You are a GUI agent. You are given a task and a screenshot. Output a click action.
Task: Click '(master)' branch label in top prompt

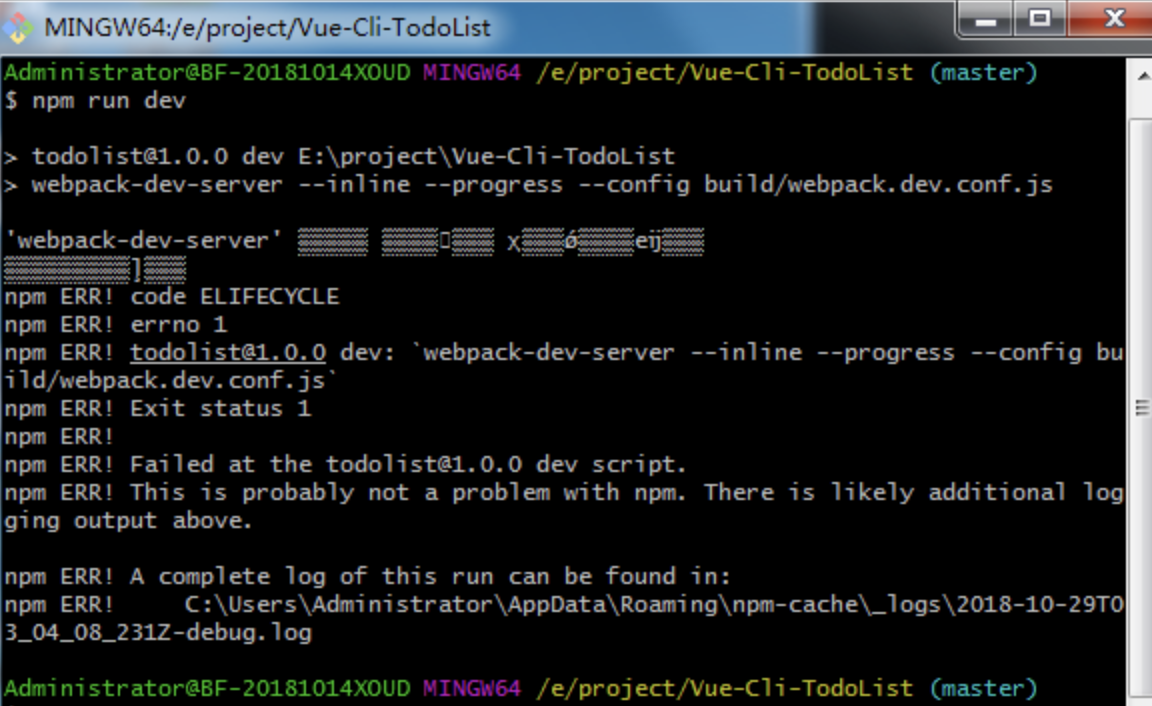point(983,73)
